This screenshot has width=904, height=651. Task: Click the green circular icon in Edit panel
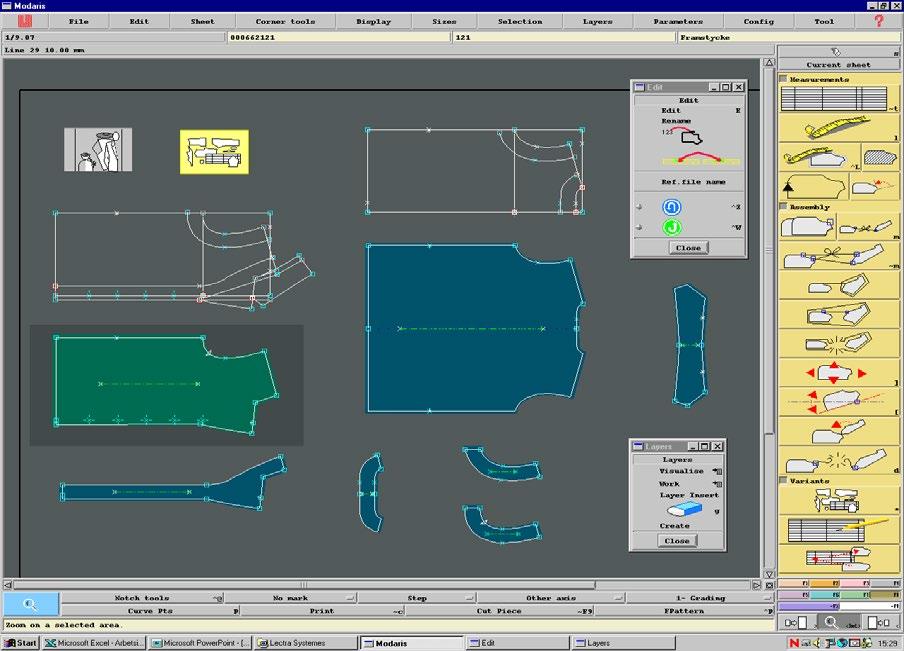tap(672, 227)
